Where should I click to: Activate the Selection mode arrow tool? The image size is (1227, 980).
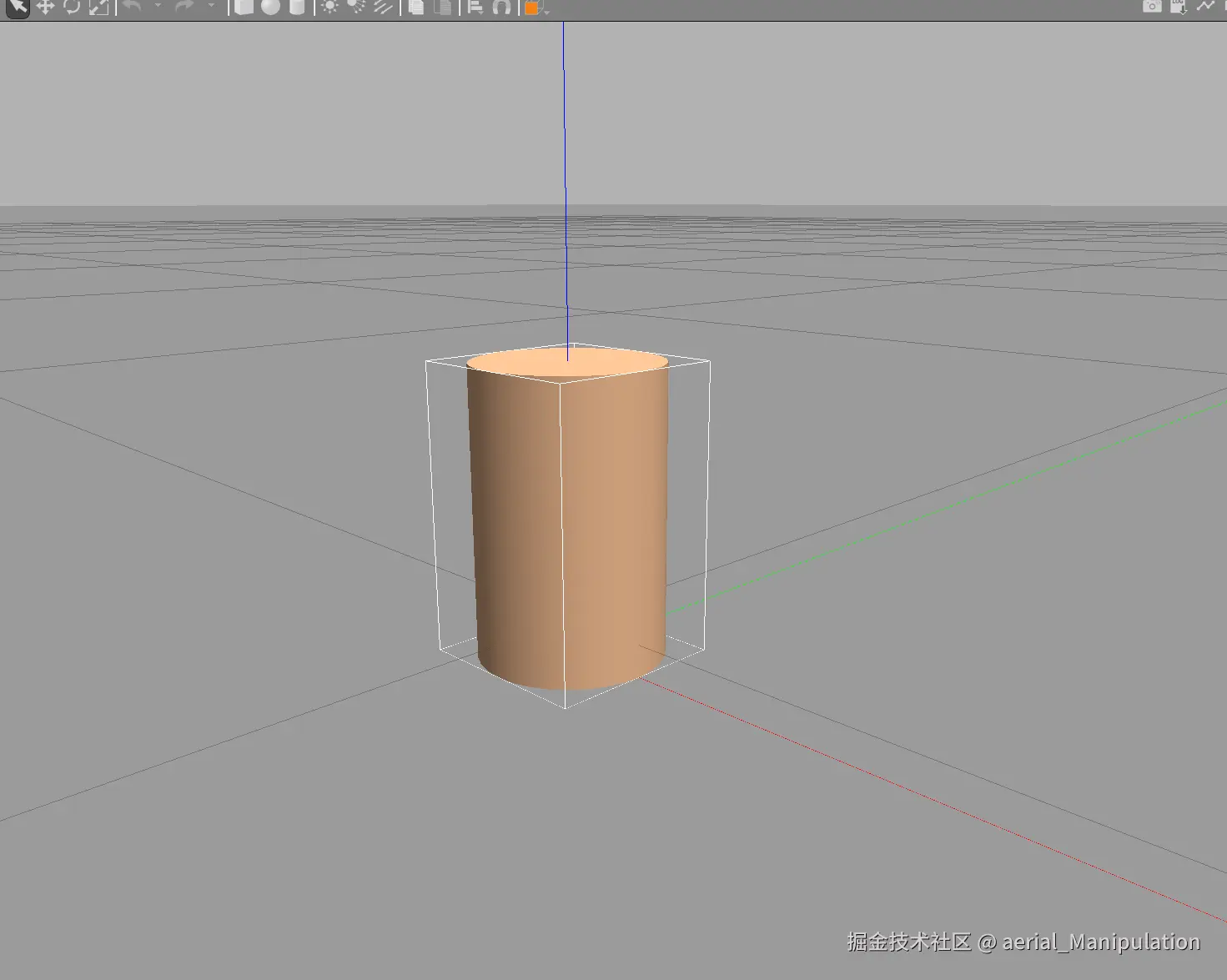[18, 8]
